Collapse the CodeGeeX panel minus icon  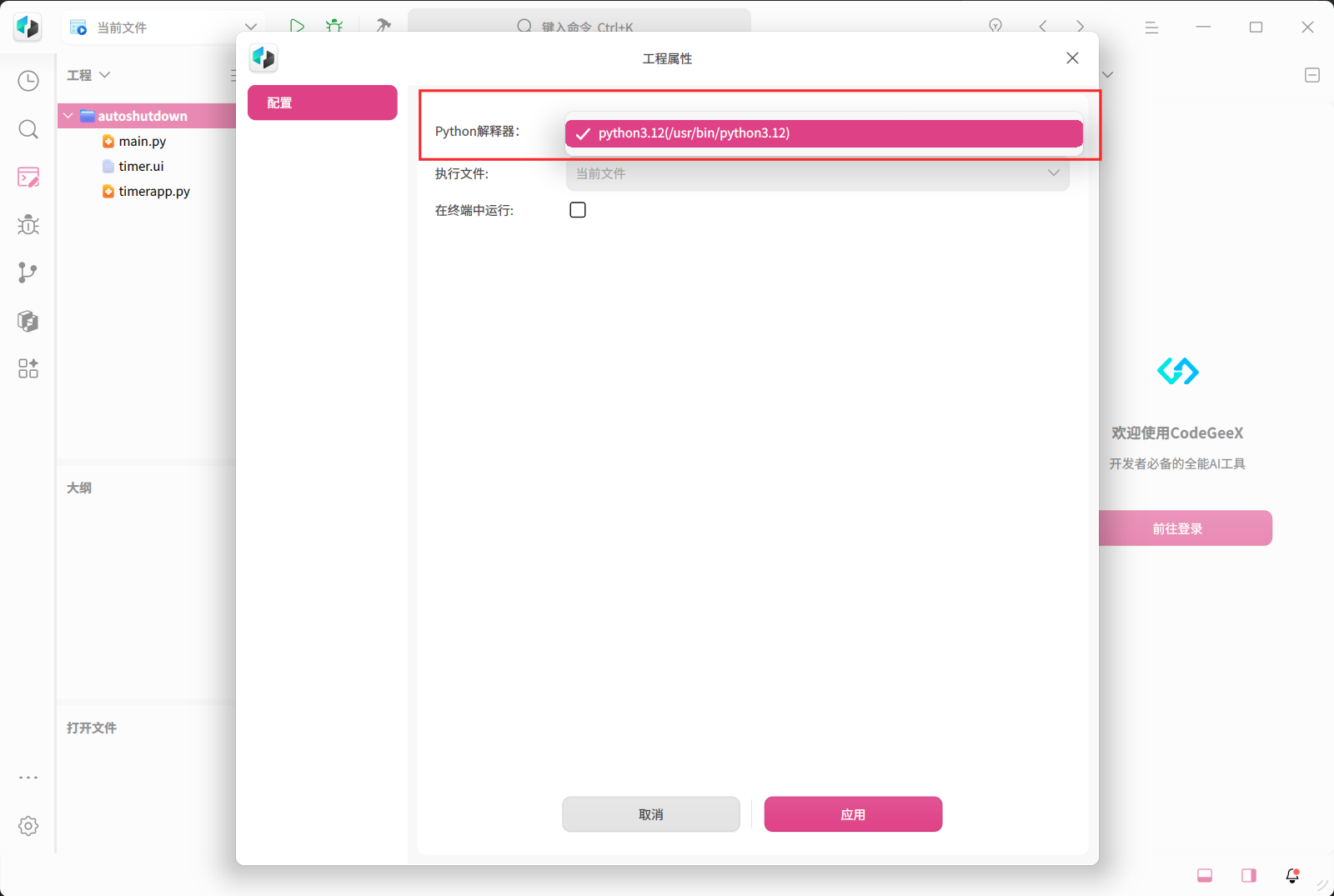(1312, 75)
